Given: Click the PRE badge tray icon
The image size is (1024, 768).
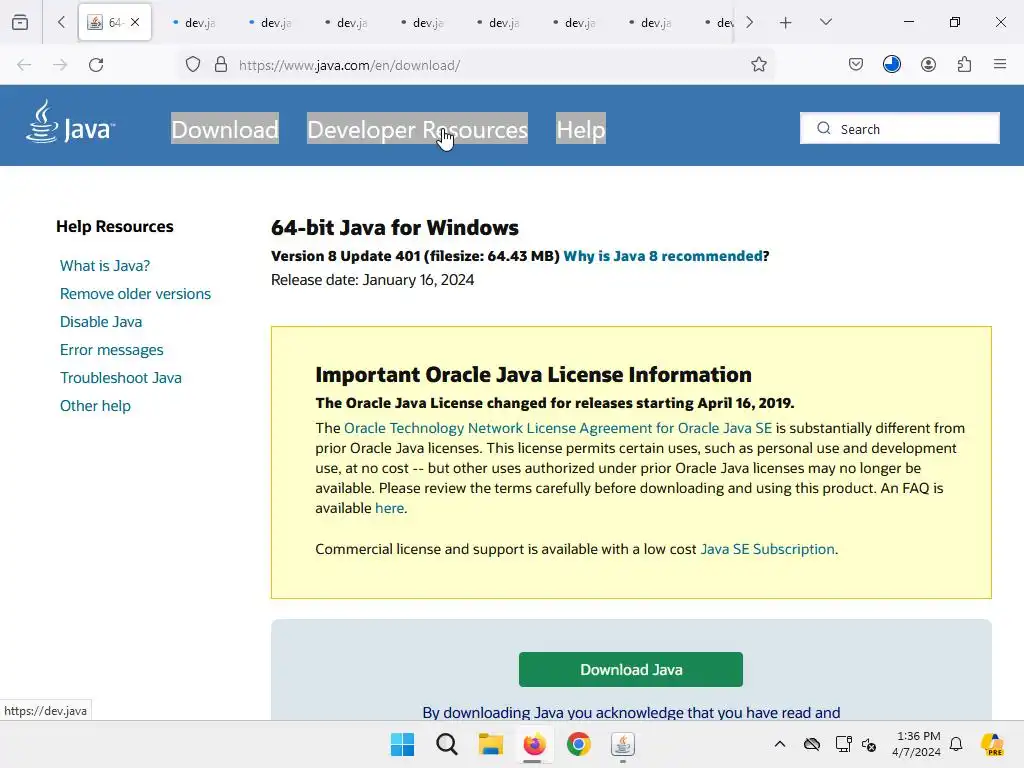Looking at the screenshot, I should pos(992,744).
